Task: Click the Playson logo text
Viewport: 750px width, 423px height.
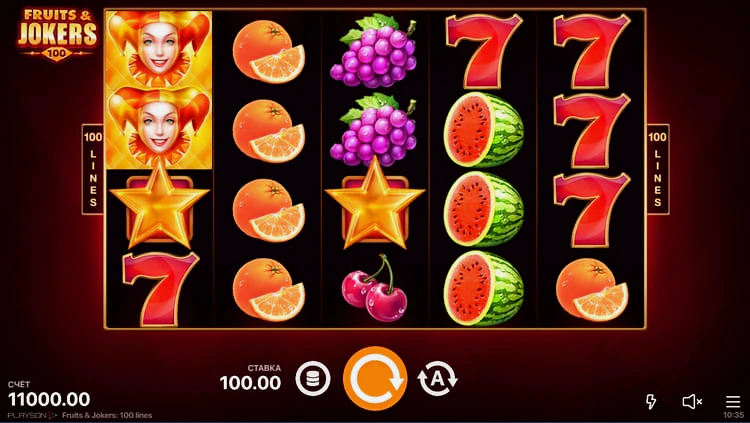Action: coord(29,415)
